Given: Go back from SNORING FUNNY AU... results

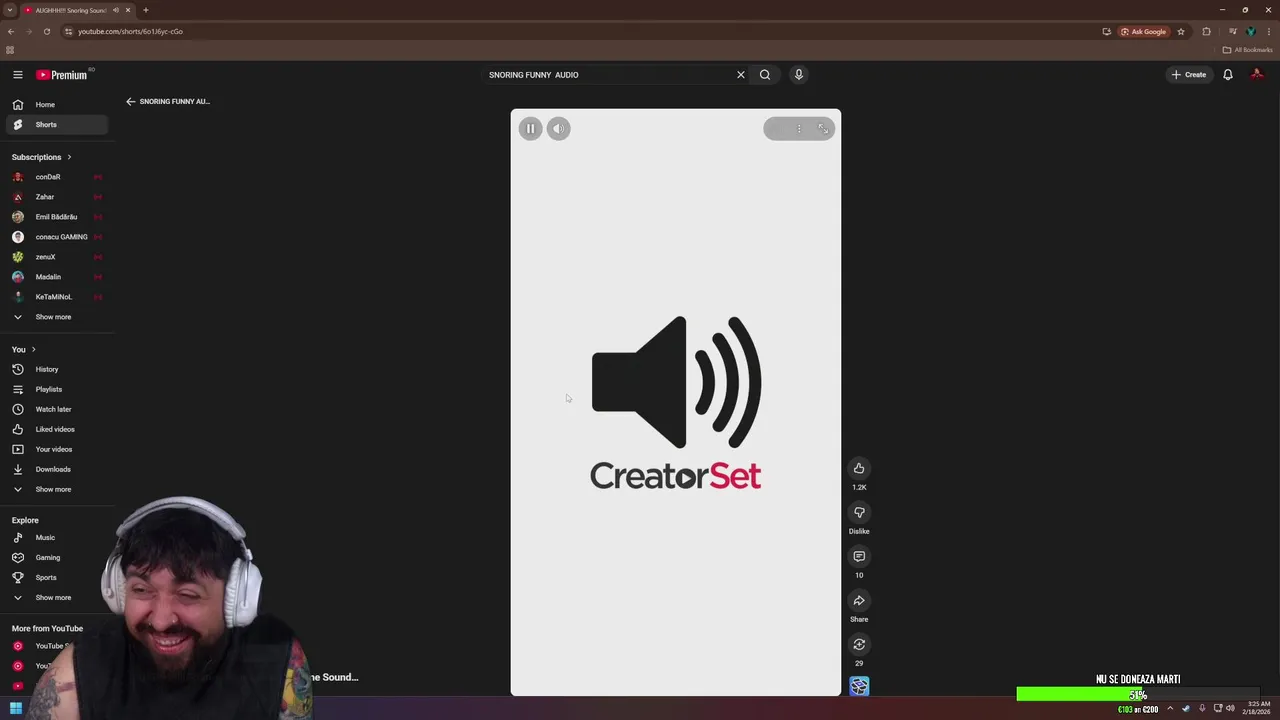Looking at the screenshot, I should click(130, 101).
